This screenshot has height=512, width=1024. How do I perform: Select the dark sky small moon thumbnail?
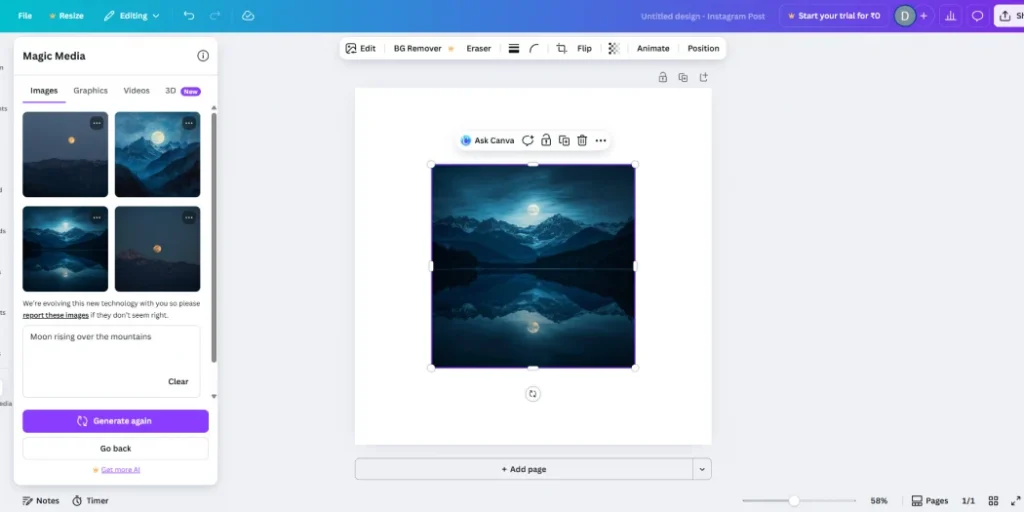65,154
